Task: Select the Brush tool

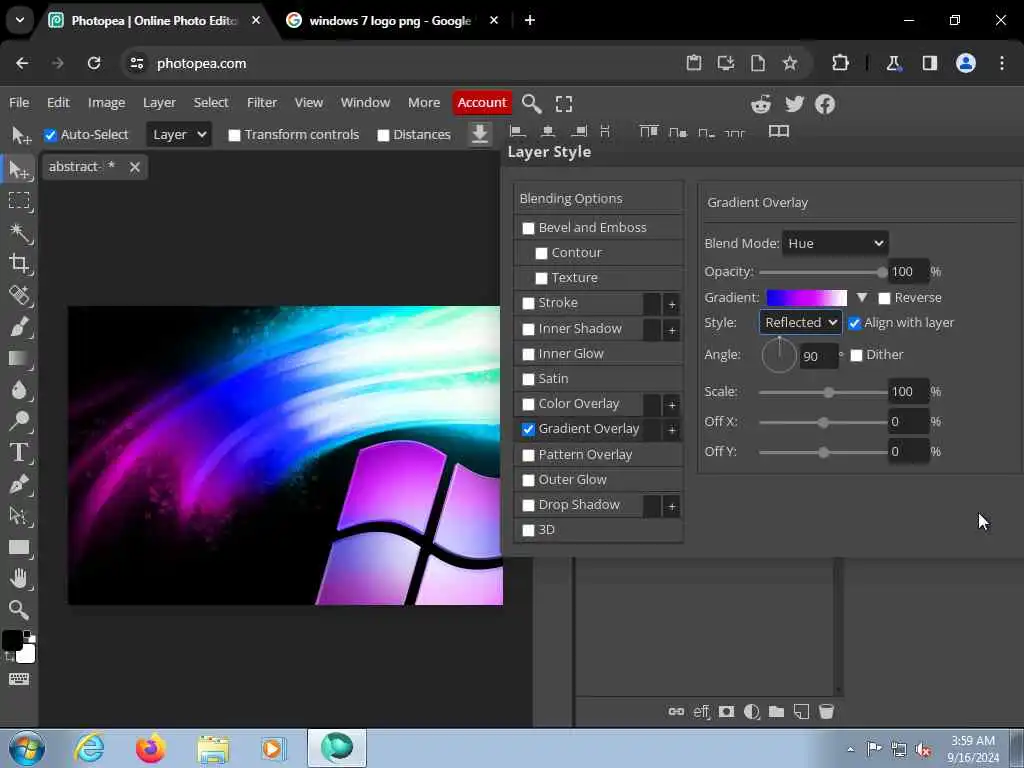Action: (19, 327)
